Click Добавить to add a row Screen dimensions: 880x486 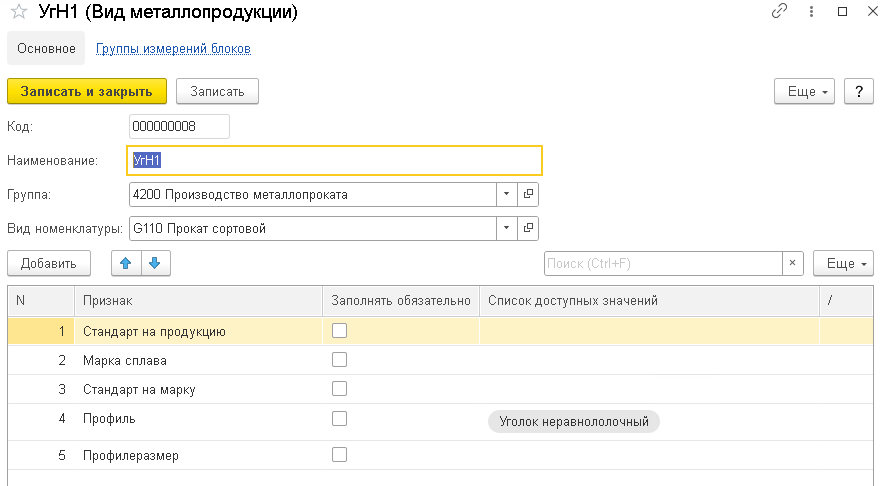pyautogui.click(x=49, y=263)
